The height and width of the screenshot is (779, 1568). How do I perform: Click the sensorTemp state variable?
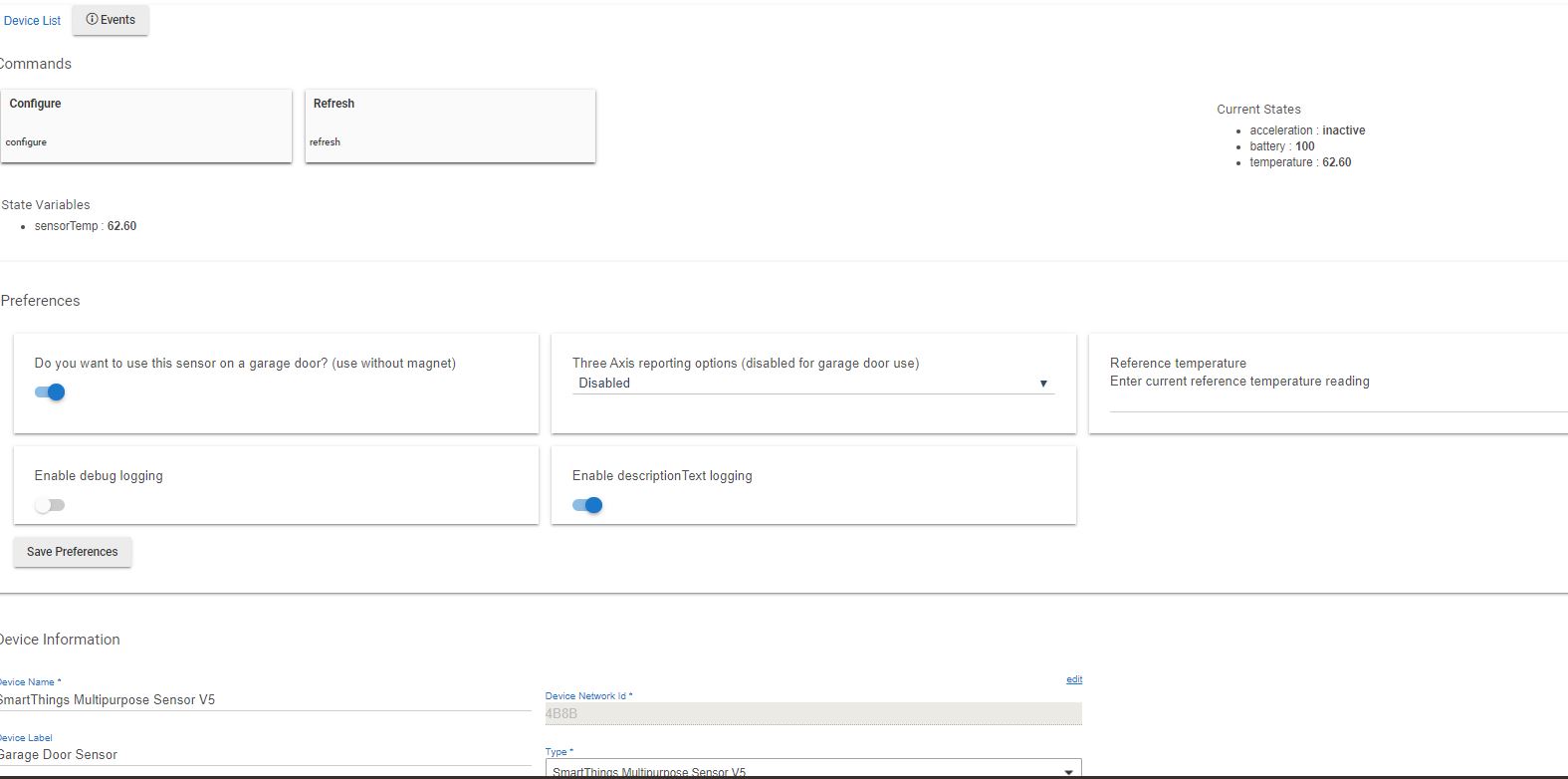click(85, 226)
